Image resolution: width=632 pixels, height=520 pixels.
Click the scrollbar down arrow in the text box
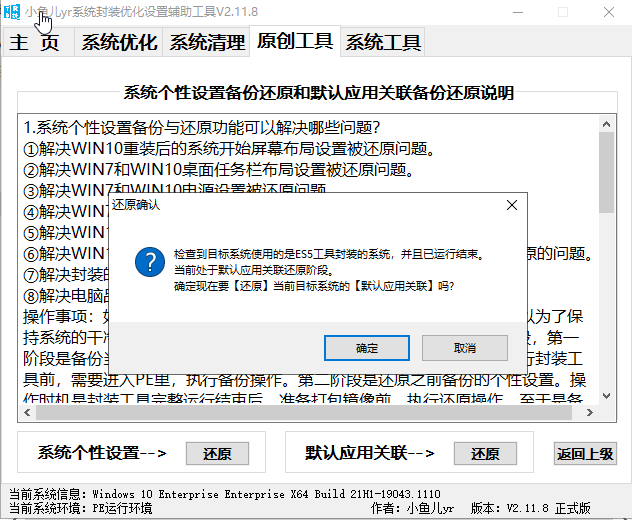(606, 413)
